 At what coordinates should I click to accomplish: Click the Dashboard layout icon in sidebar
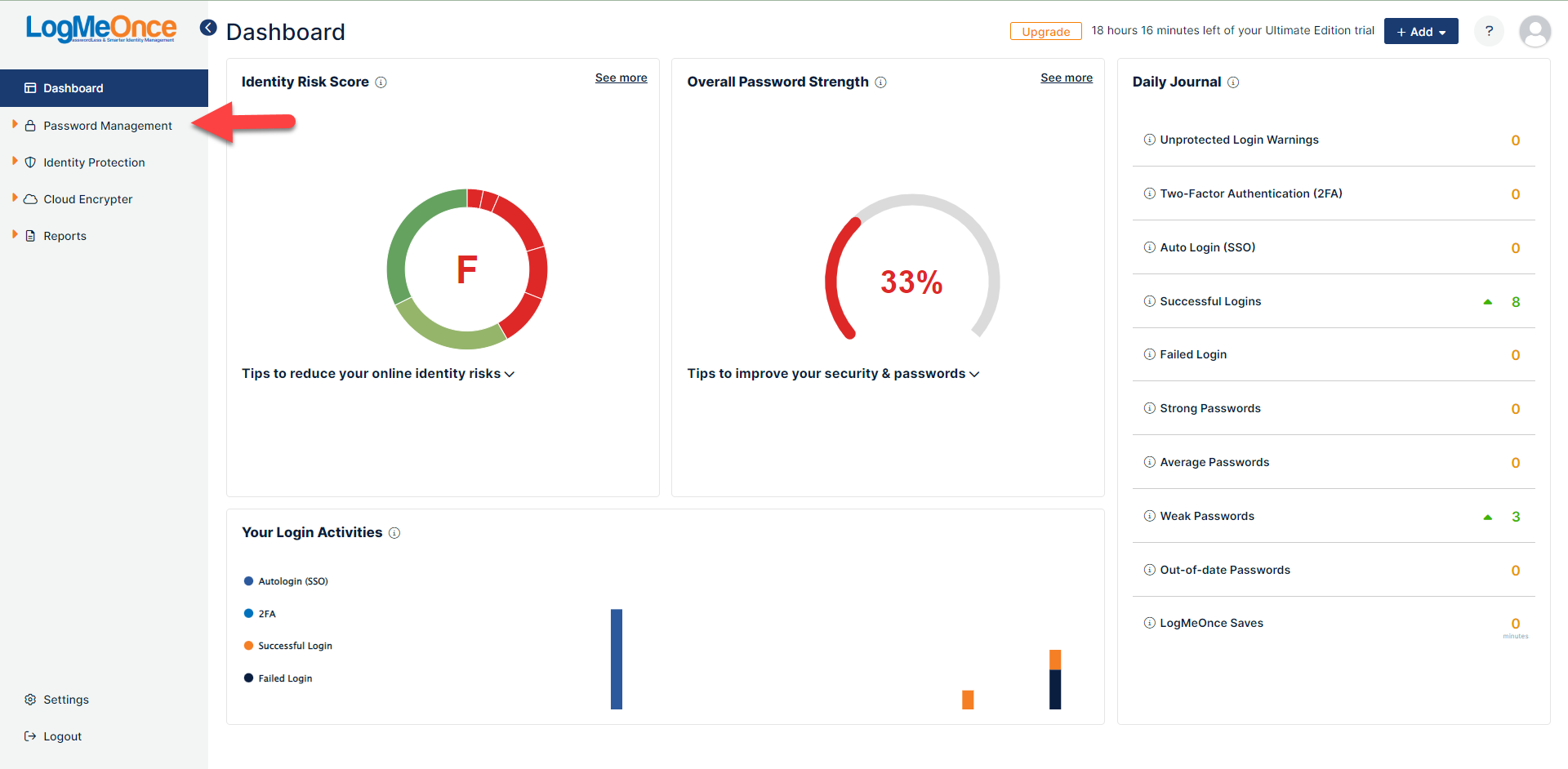[x=30, y=88]
